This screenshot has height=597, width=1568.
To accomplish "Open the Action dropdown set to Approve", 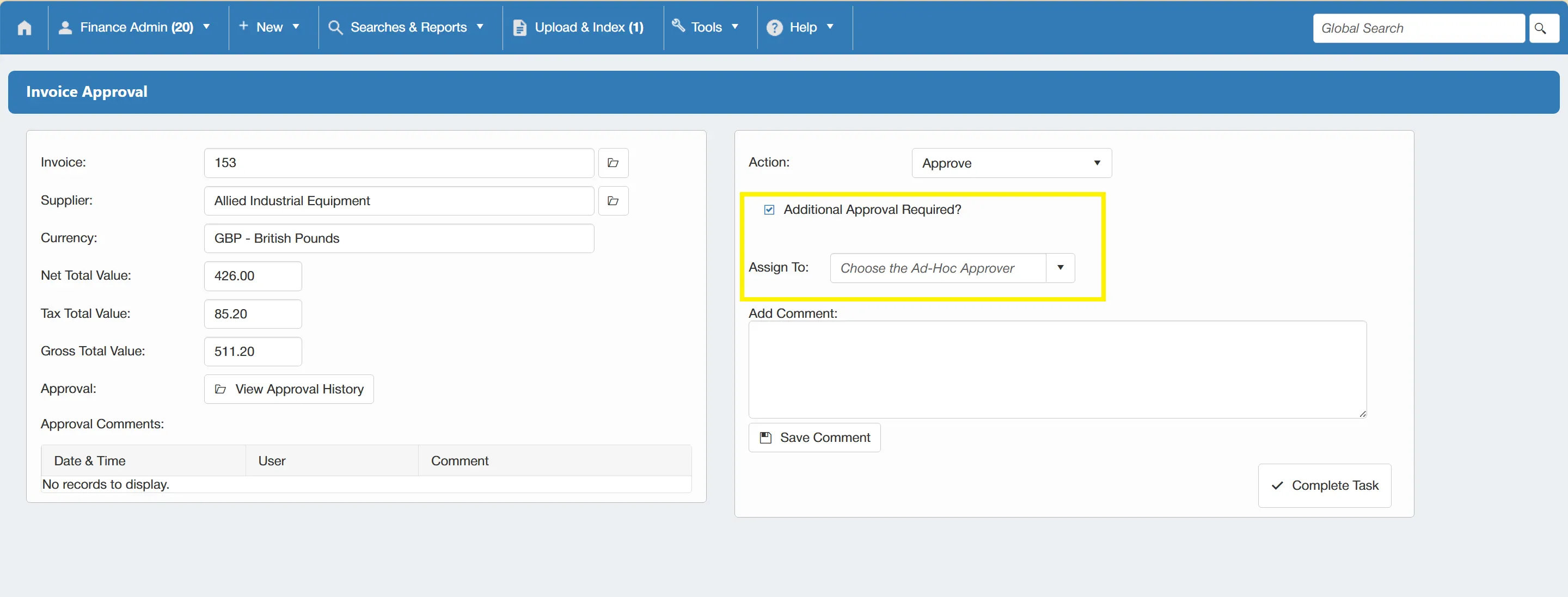I will coord(1011,163).
